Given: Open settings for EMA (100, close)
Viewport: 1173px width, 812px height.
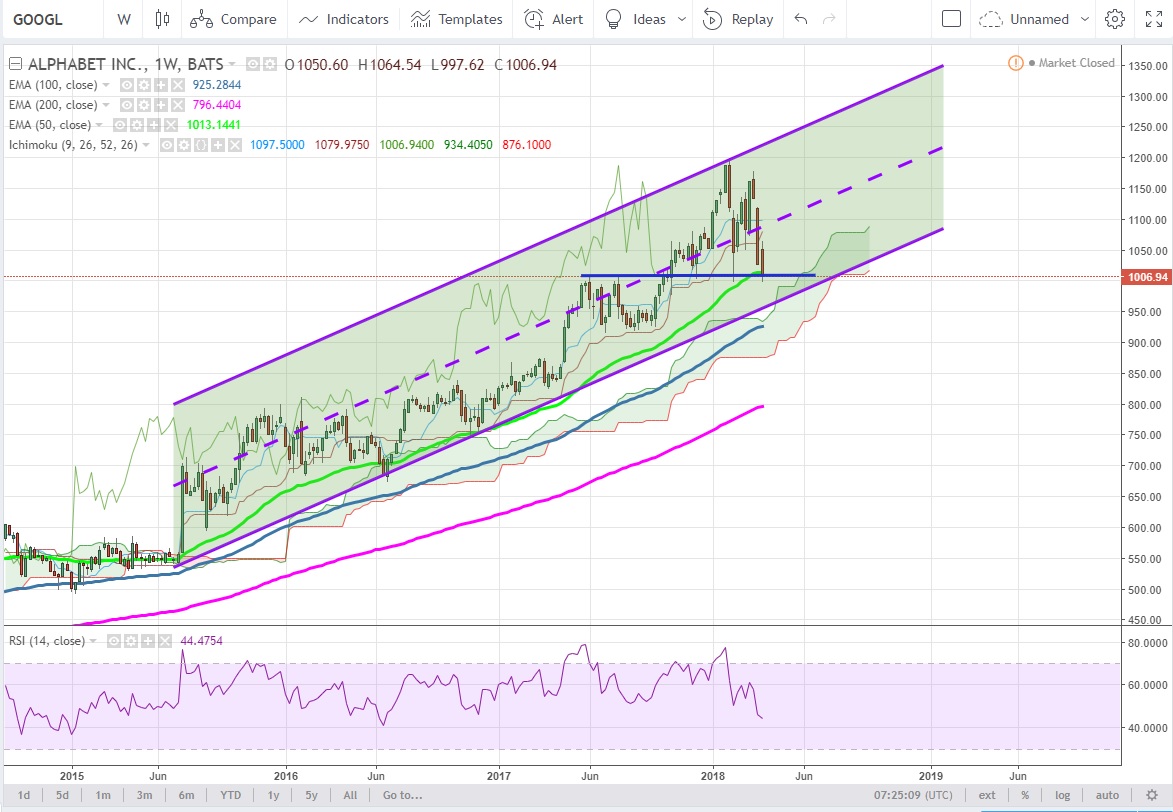Looking at the screenshot, I should (144, 85).
